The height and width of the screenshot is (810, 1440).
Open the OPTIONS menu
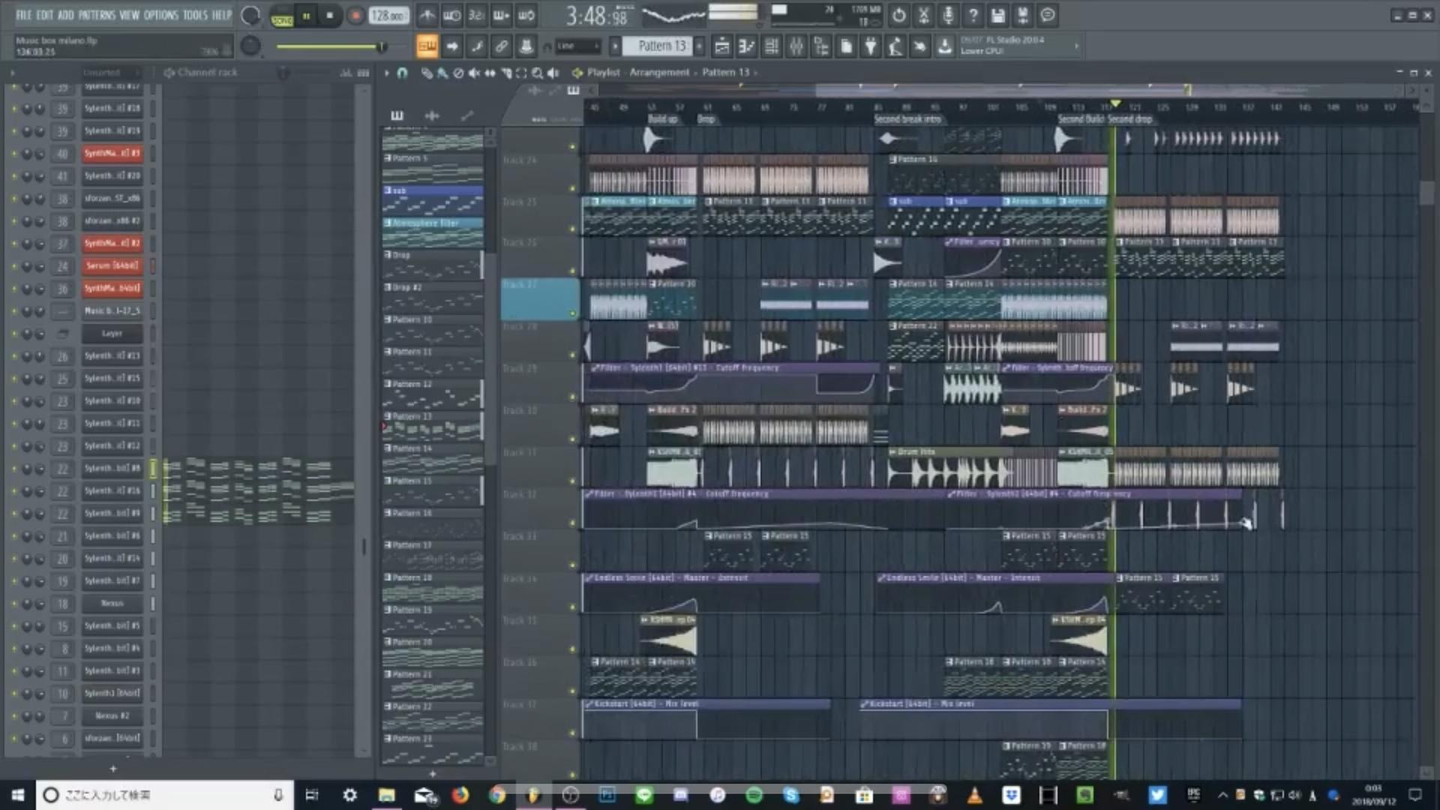(x=160, y=15)
